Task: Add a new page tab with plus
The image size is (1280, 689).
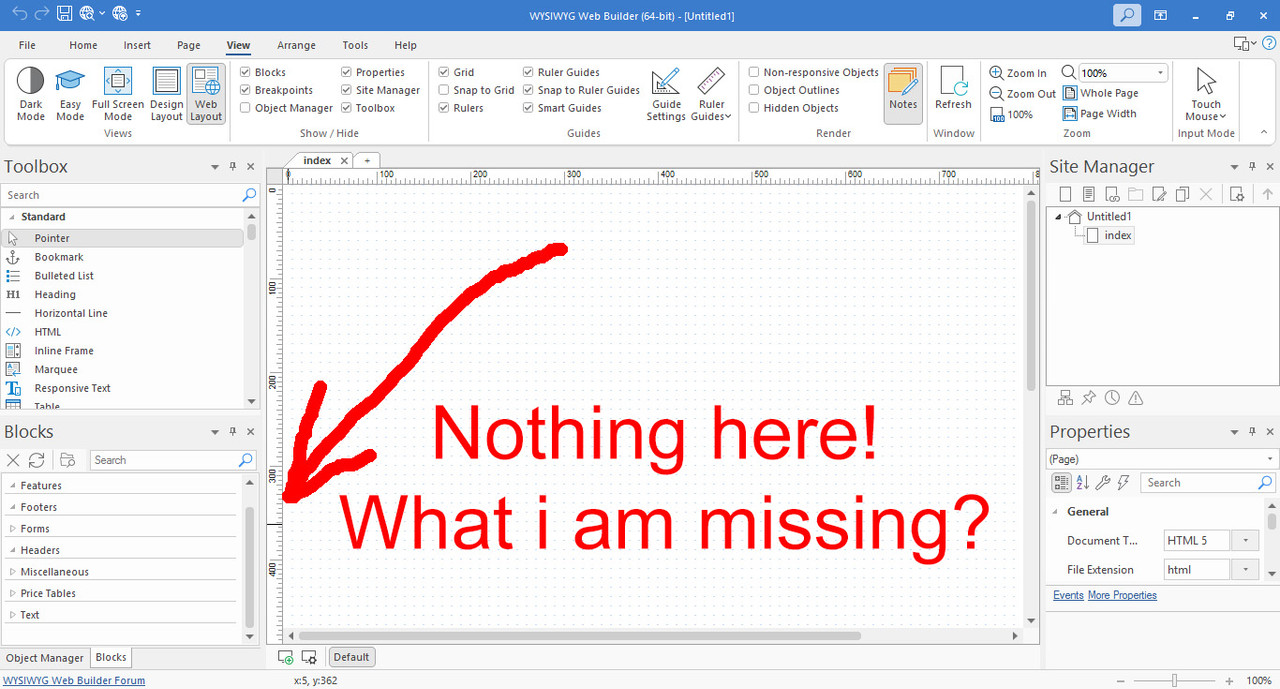Action: point(367,160)
